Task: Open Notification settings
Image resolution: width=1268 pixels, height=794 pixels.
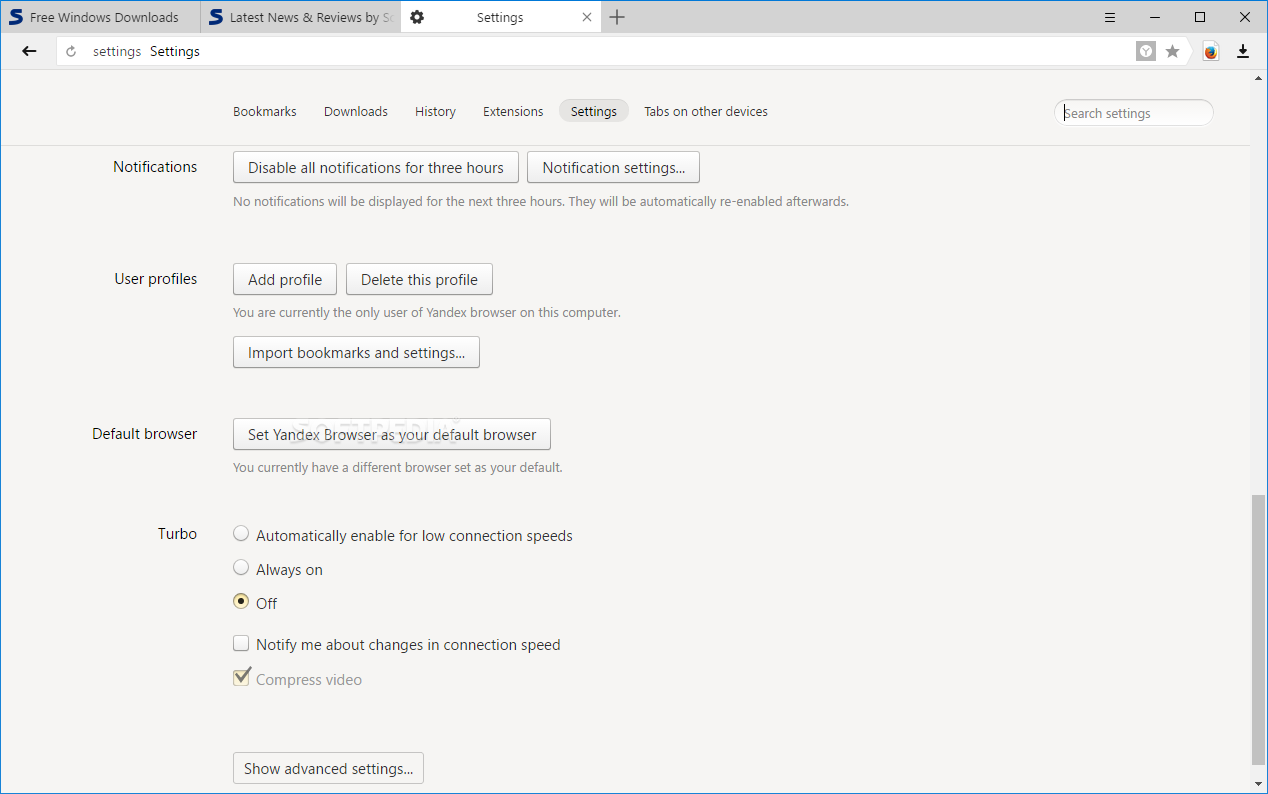Action: click(x=614, y=167)
